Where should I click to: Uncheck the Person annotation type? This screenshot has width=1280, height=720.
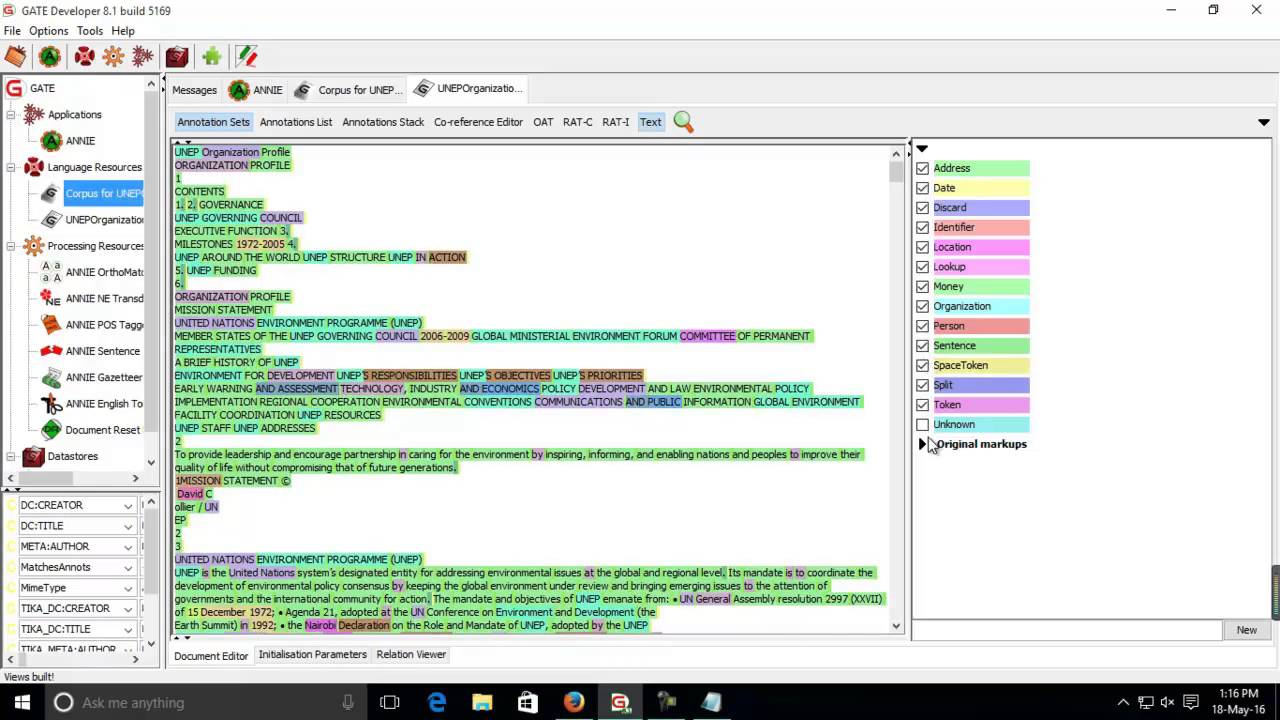click(922, 326)
